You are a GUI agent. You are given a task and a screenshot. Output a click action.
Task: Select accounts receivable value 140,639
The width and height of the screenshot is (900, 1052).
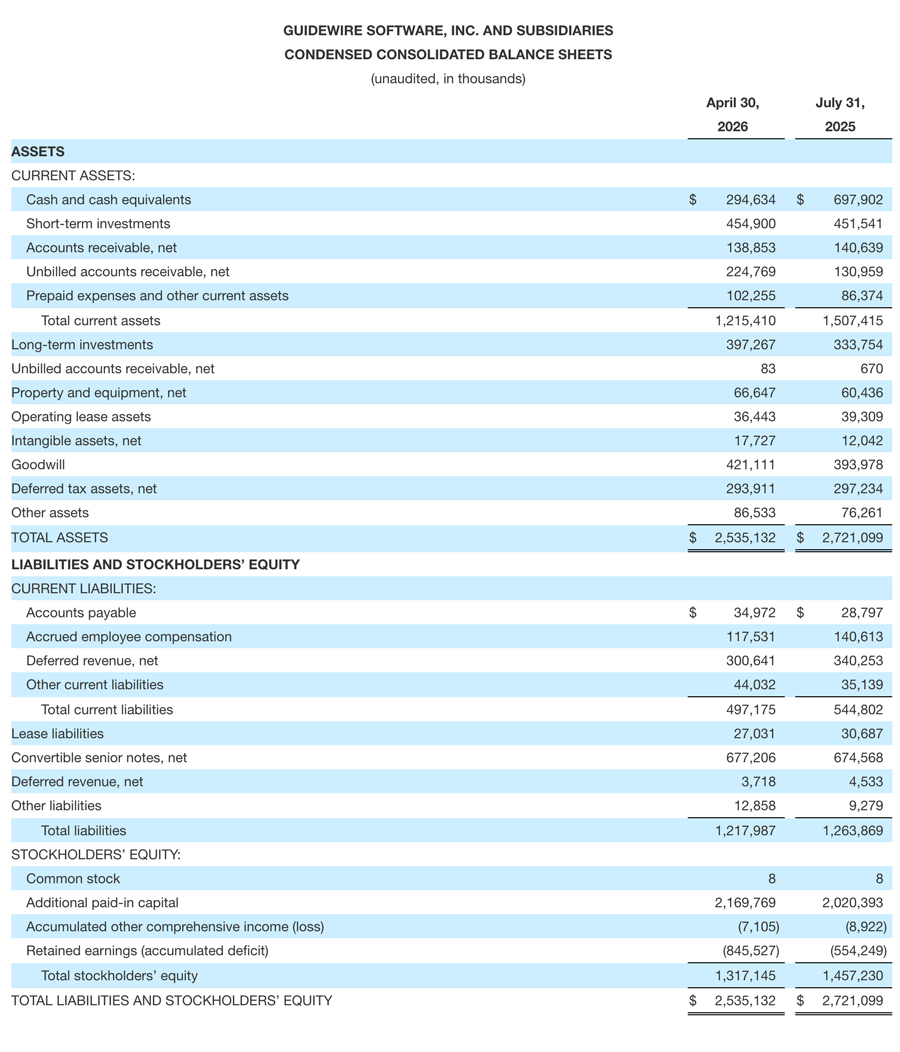(x=858, y=248)
